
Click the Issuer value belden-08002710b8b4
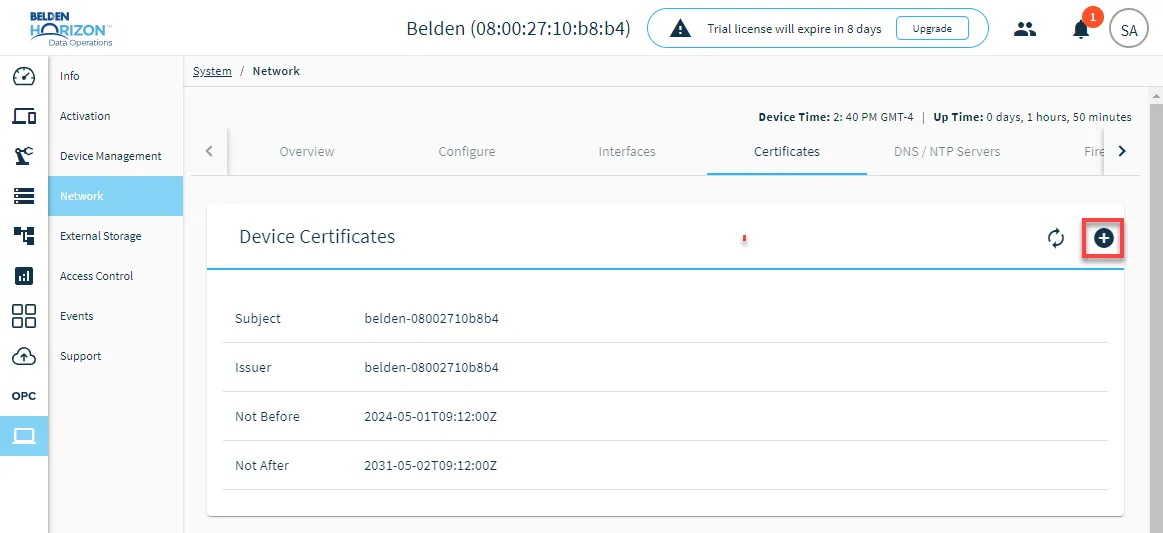[432, 368]
